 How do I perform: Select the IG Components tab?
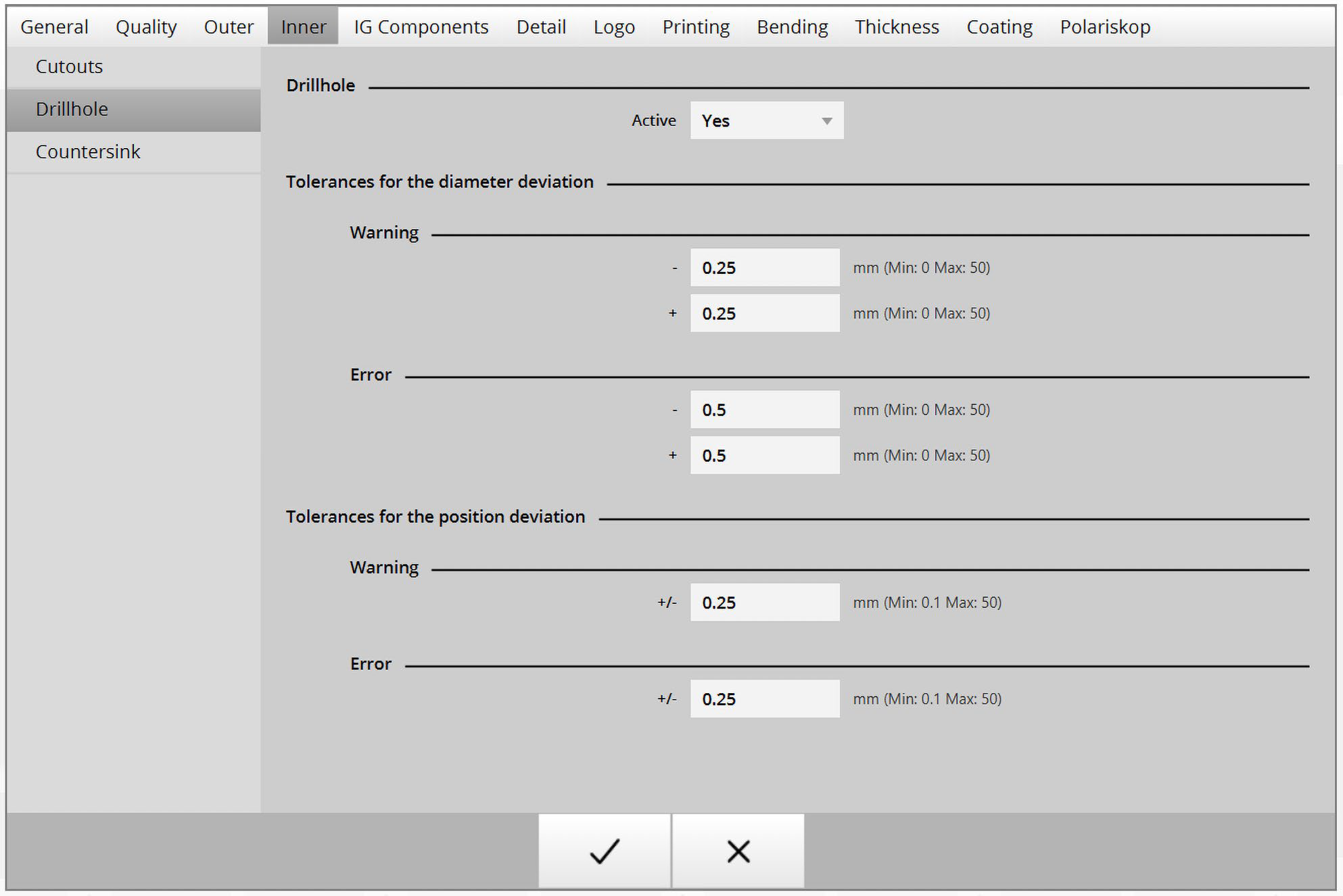(421, 26)
